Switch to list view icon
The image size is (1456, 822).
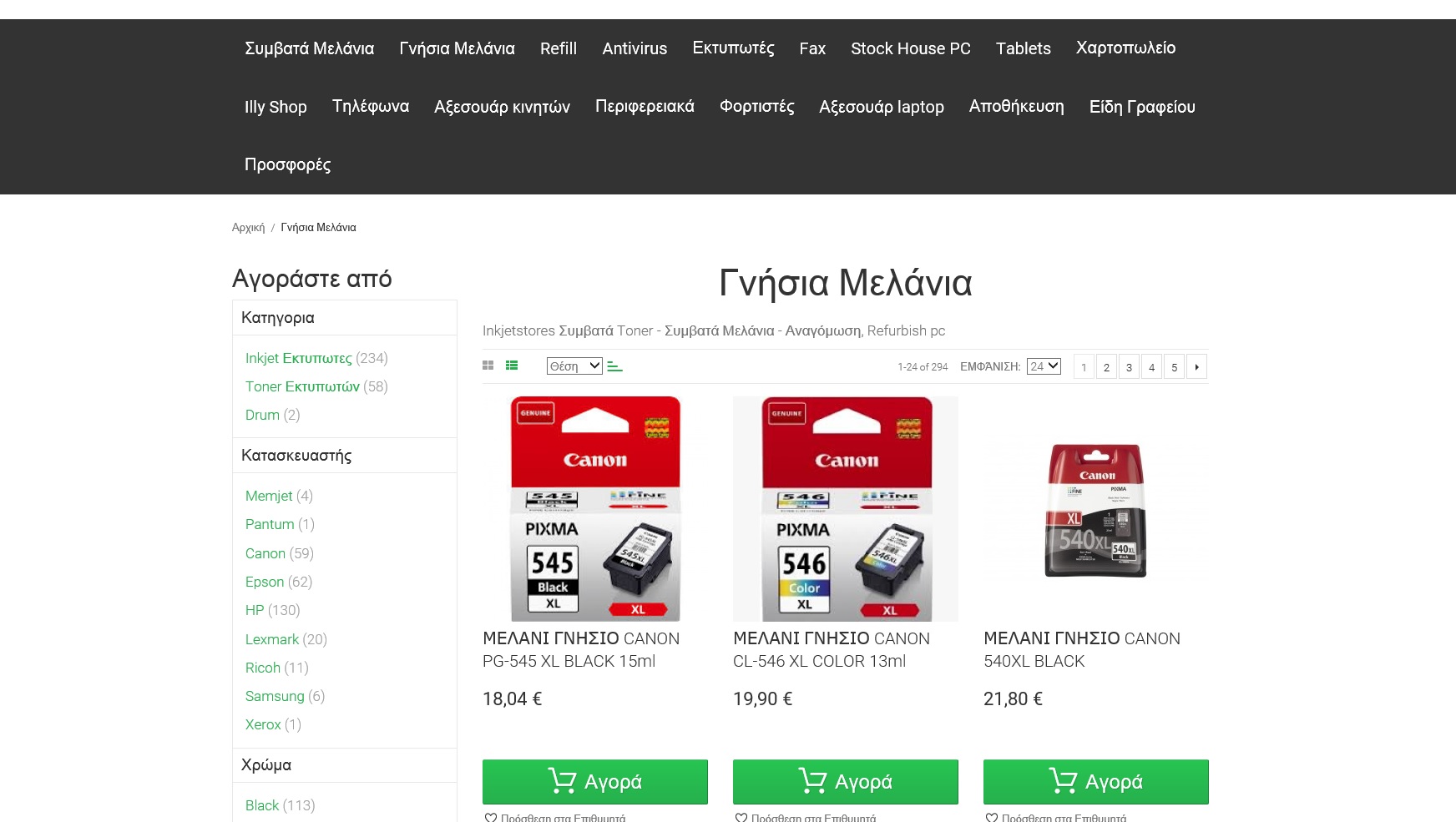[512, 366]
